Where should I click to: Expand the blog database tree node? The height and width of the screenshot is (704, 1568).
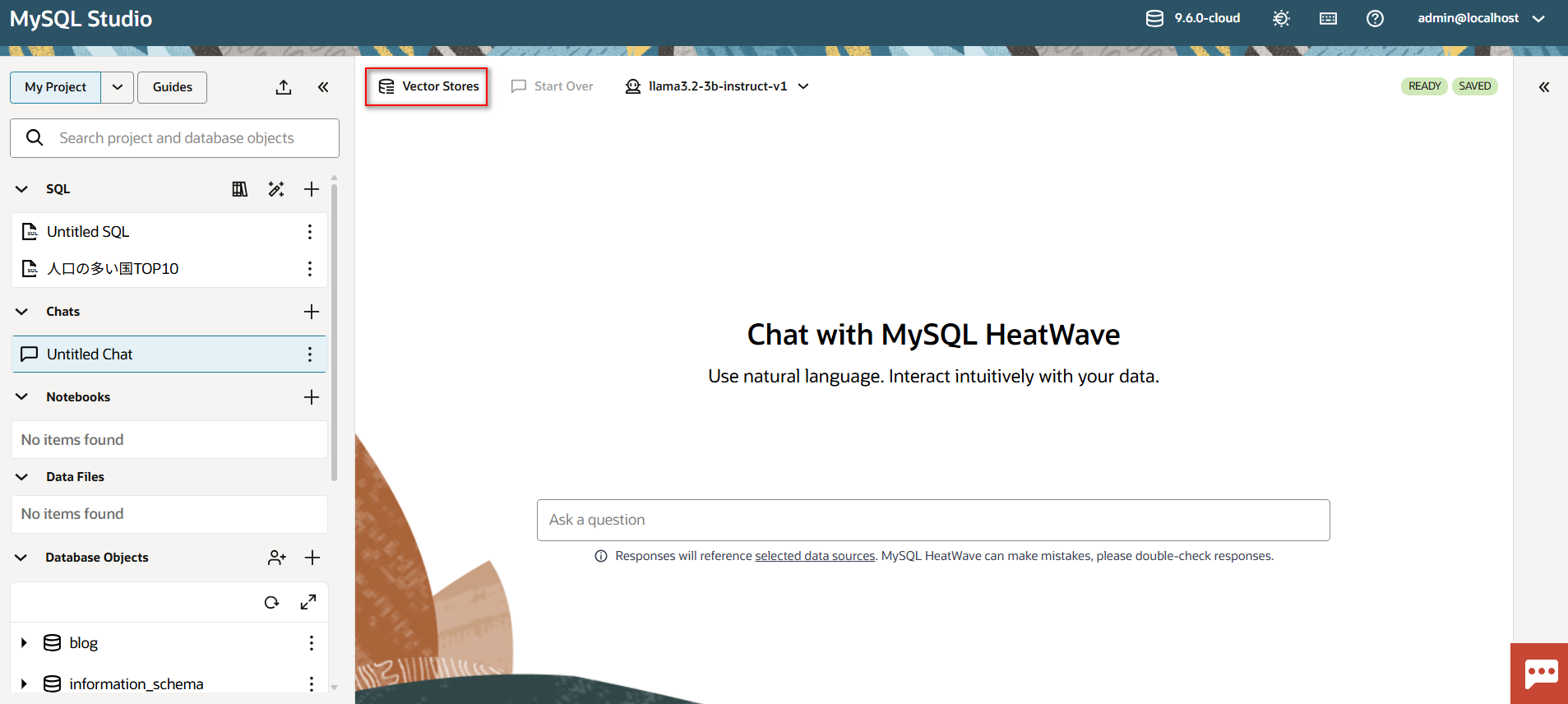coord(24,643)
